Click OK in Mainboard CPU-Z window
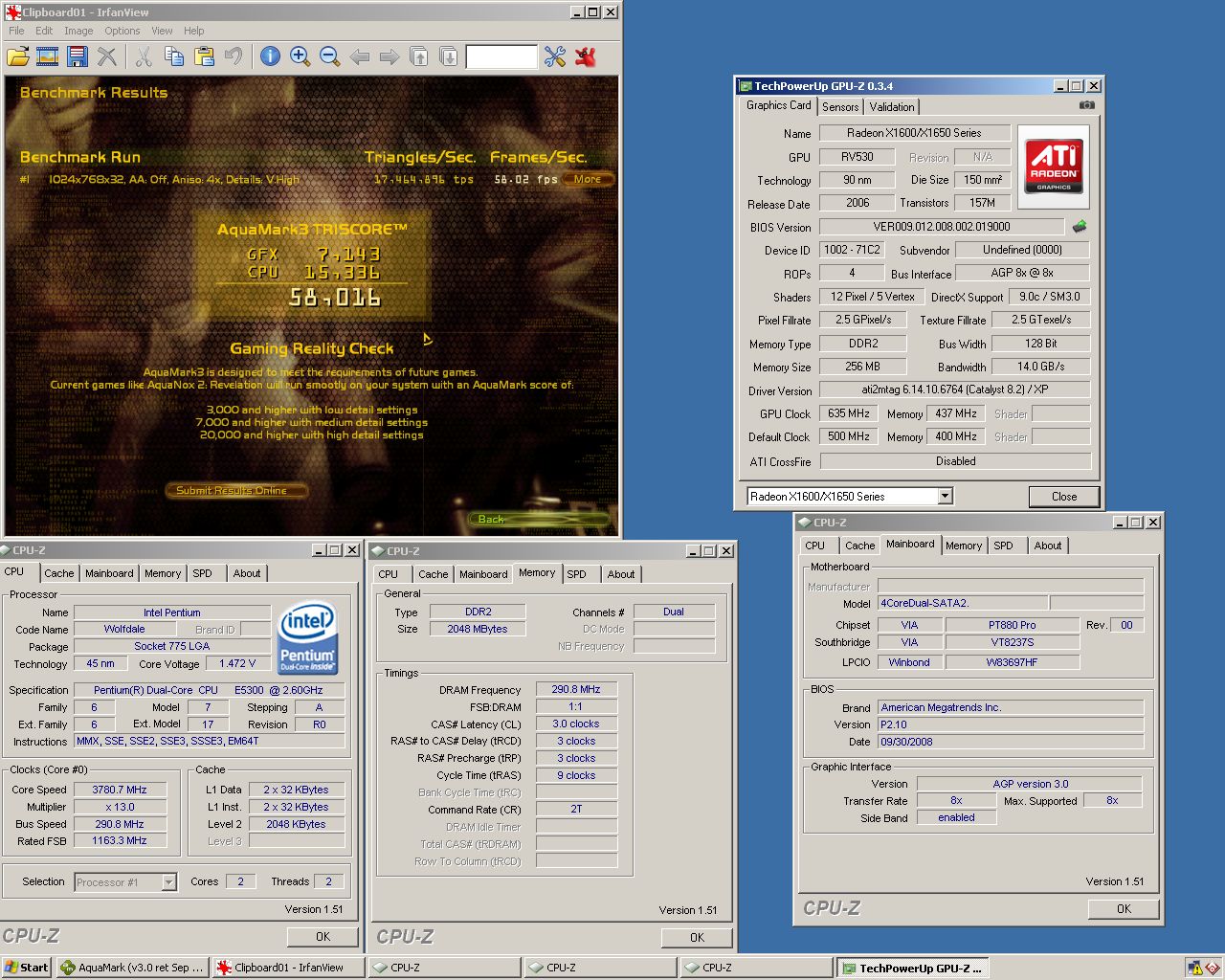Image resolution: width=1225 pixels, height=980 pixels. click(1124, 909)
